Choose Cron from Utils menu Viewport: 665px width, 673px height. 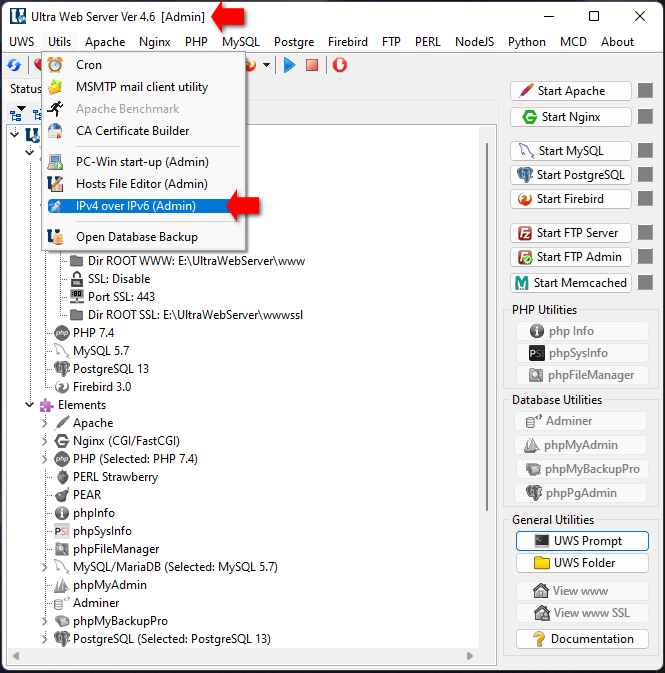coord(143,65)
